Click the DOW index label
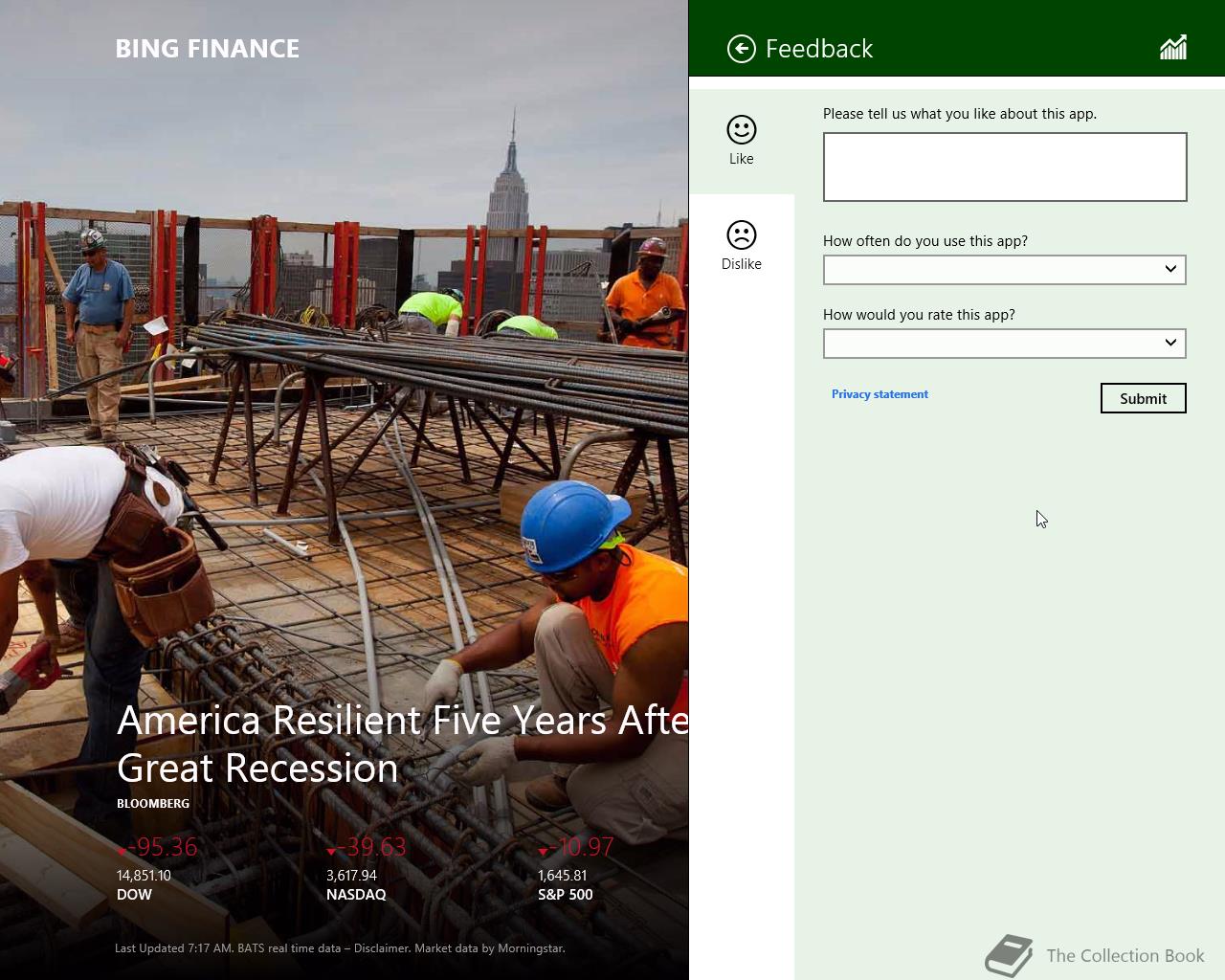The width and height of the screenshot is (1225, 980). tap(134, 895)
